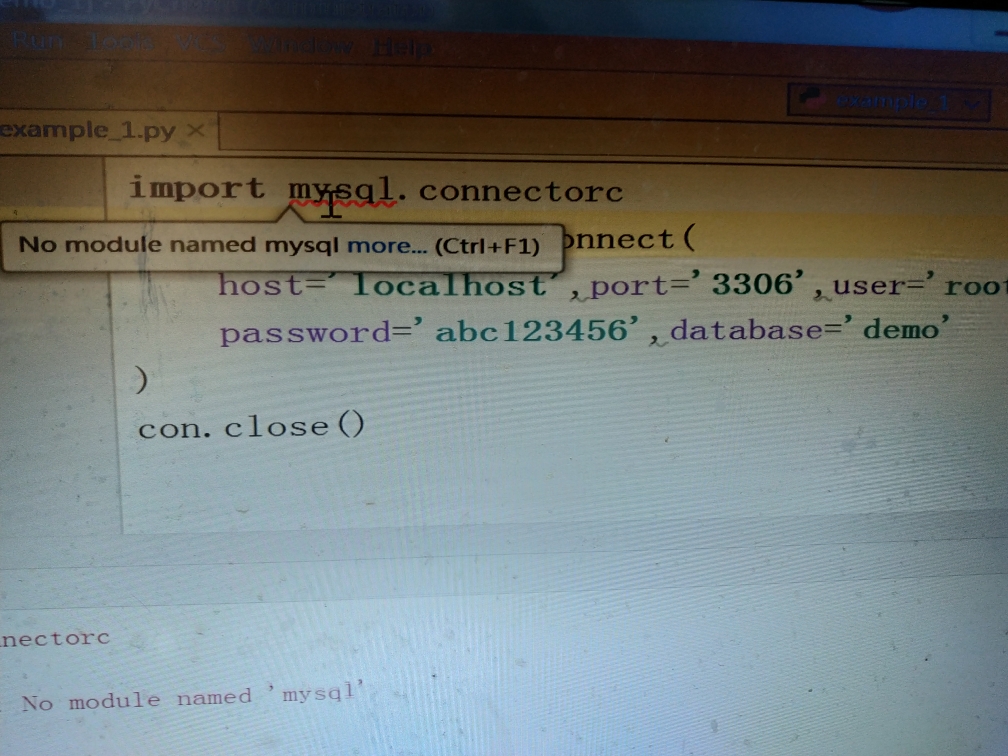Open the Tools menu
The width and height of the screenshot is (1008, 756).
(x=121, y=42)
